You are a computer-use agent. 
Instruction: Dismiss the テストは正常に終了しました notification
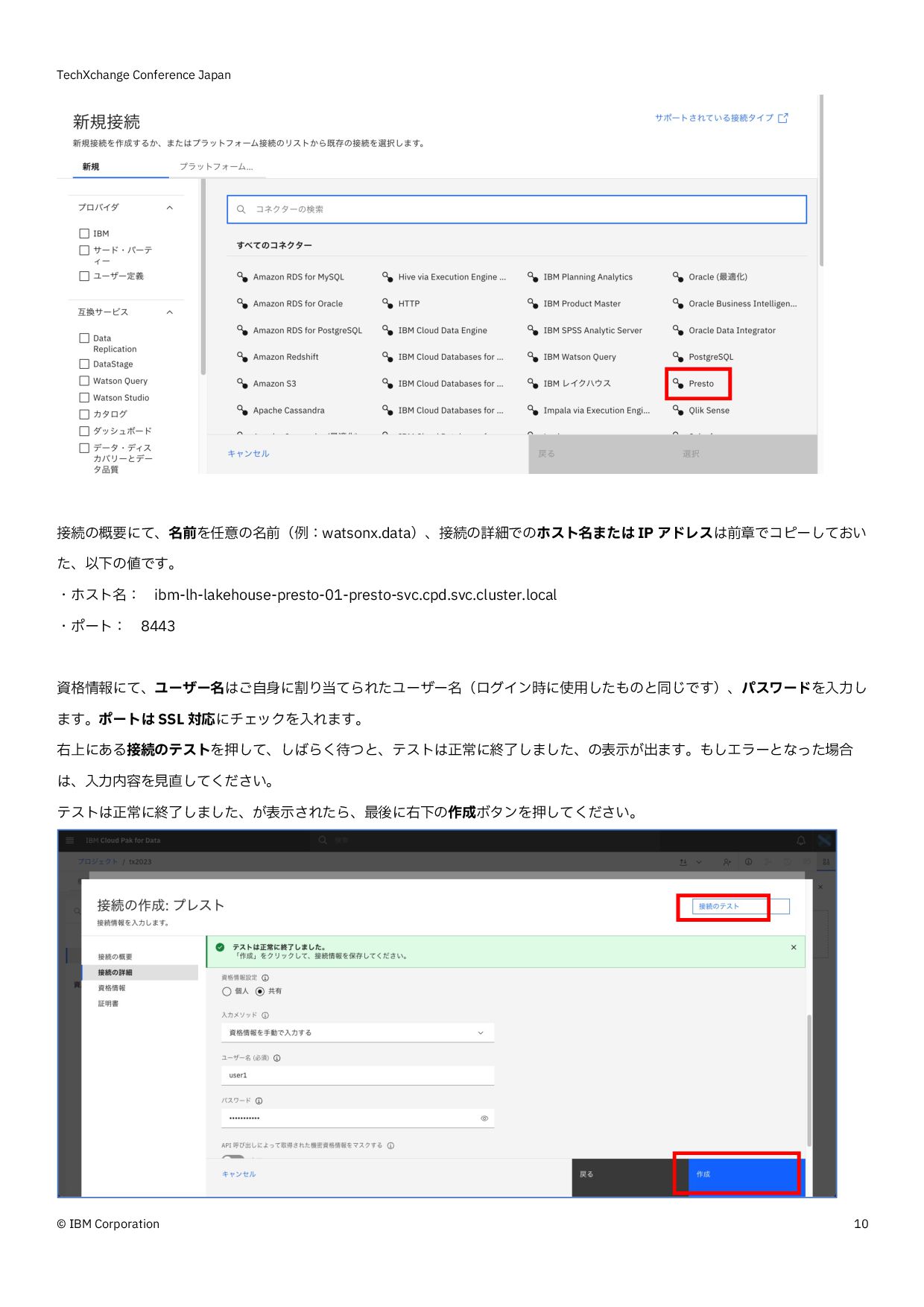click(x=794, y=947)
